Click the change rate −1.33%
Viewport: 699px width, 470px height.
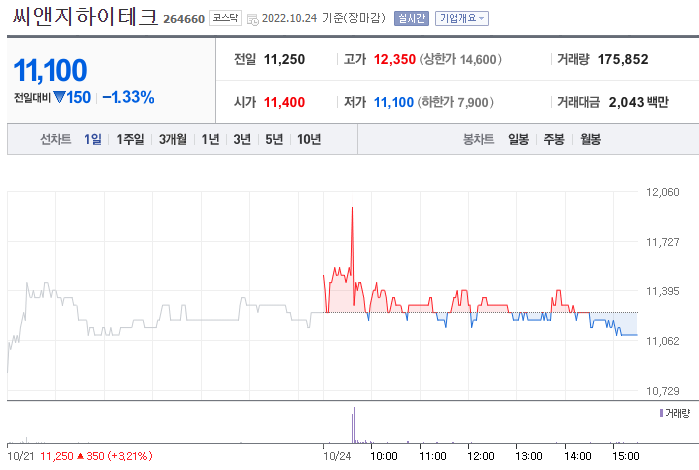point(128,97)
